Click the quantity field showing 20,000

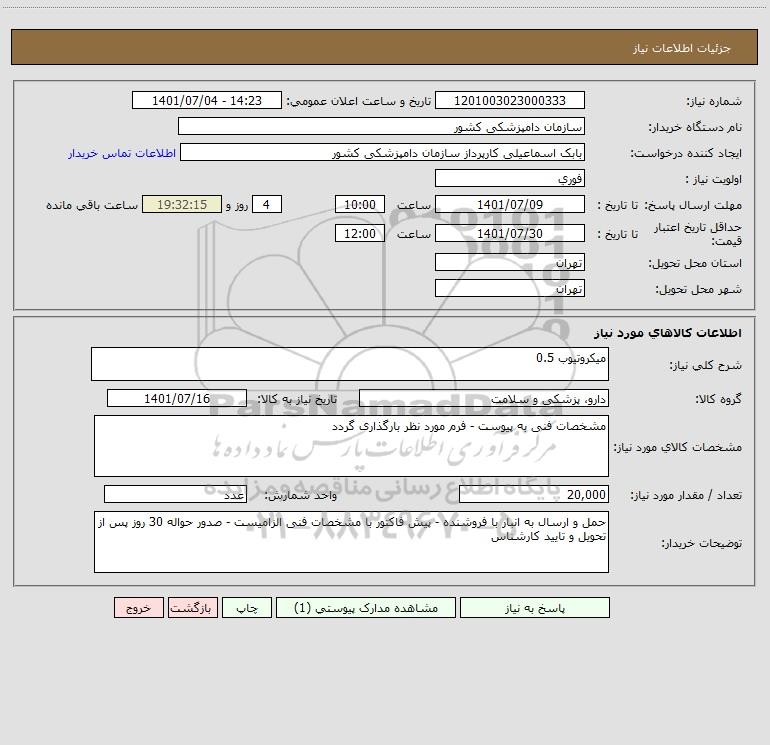pos(534,494)
